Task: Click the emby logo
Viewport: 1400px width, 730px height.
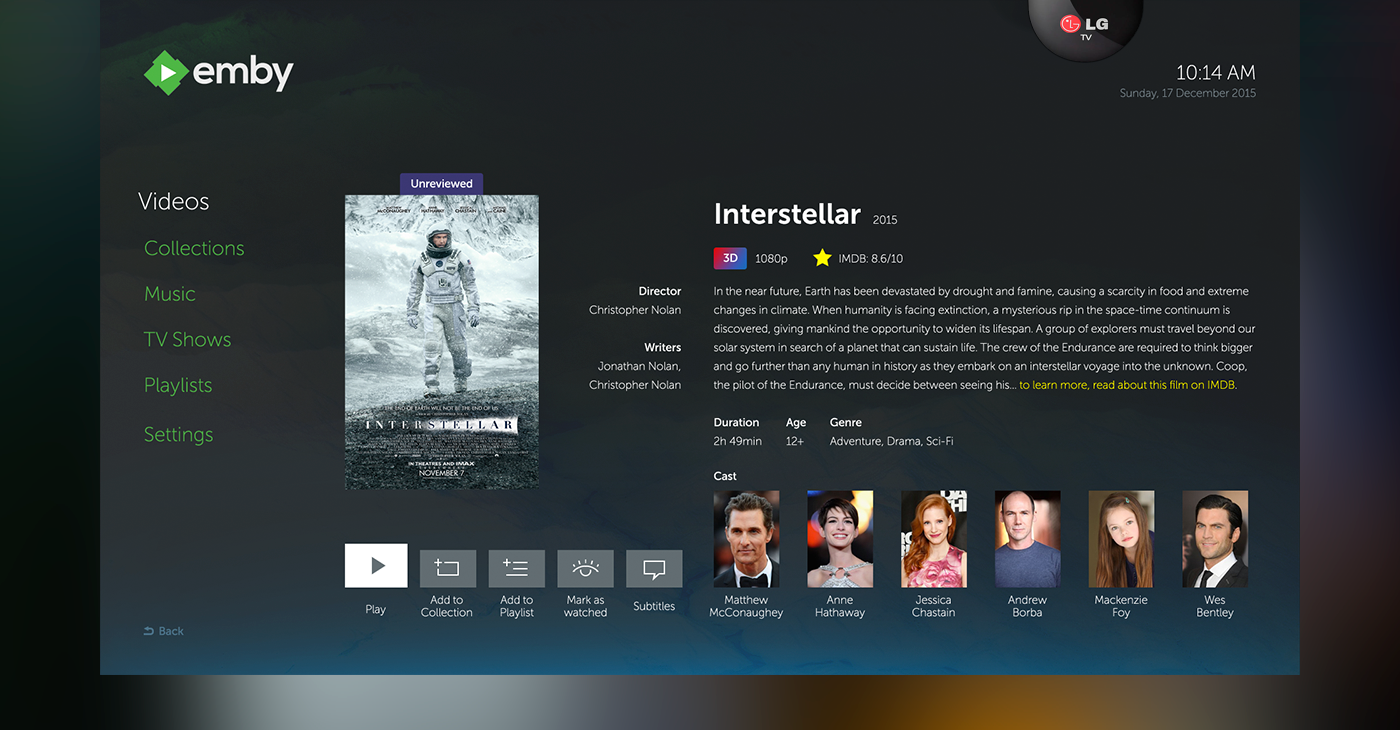Action: (219, 72)
